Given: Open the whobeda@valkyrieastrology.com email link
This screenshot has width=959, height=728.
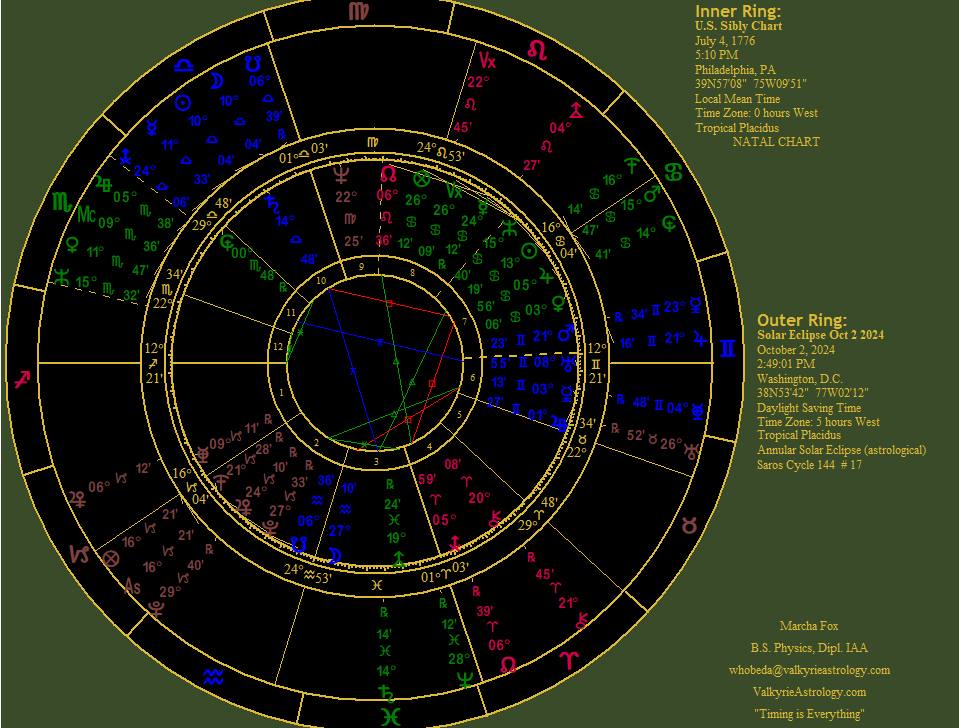Looking at the screenshot, I should 809,670.
